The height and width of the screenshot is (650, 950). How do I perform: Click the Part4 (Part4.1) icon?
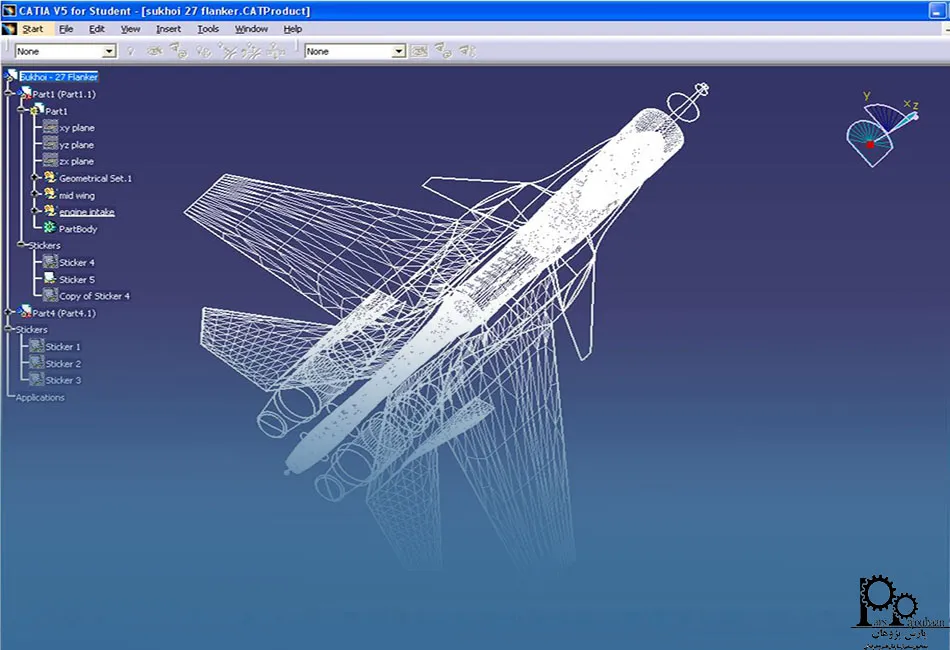point(24,313)
